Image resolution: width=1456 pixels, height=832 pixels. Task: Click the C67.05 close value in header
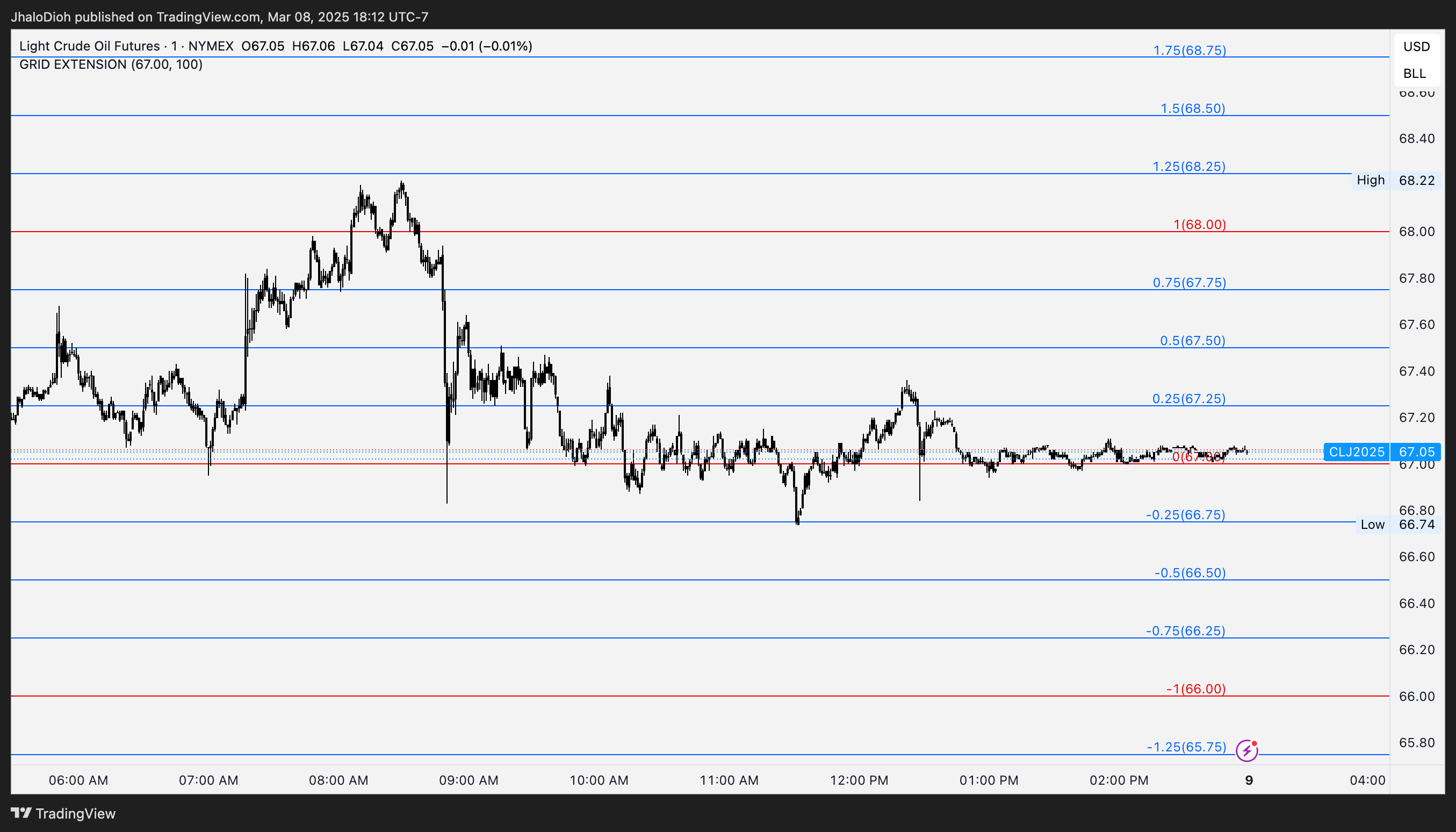point(412,46)
